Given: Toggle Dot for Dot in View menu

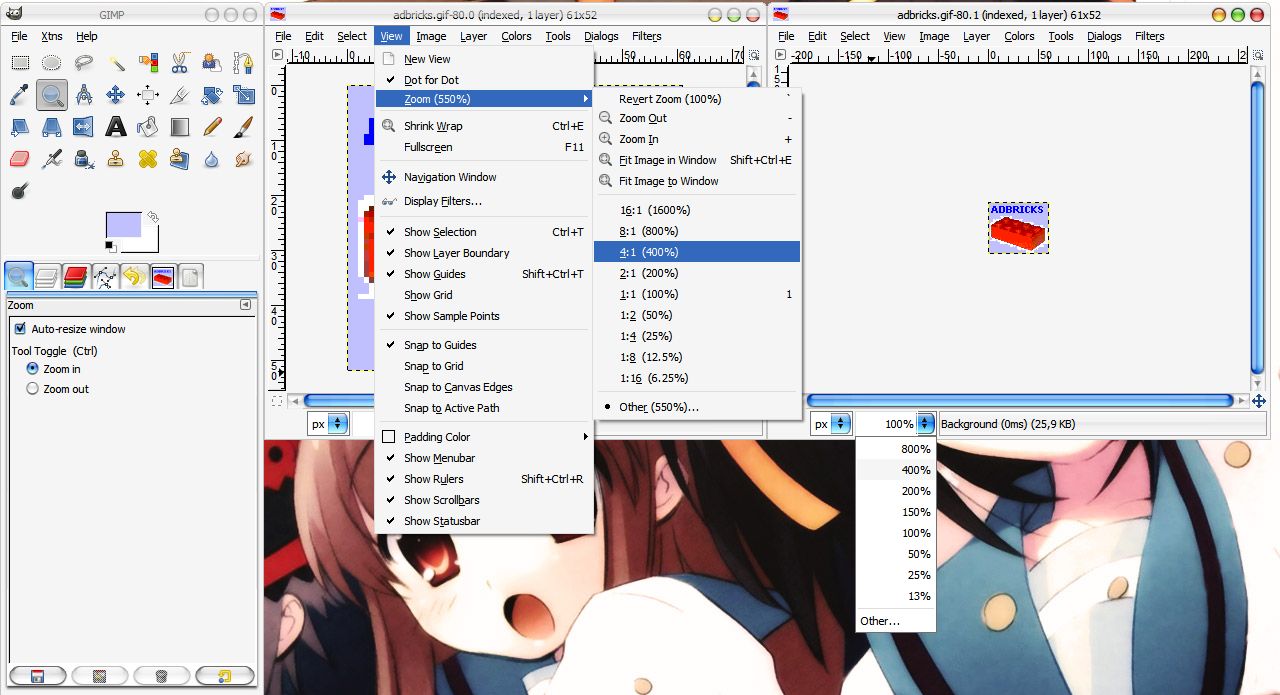Looking at the screenshot, I should coord(484,80).
